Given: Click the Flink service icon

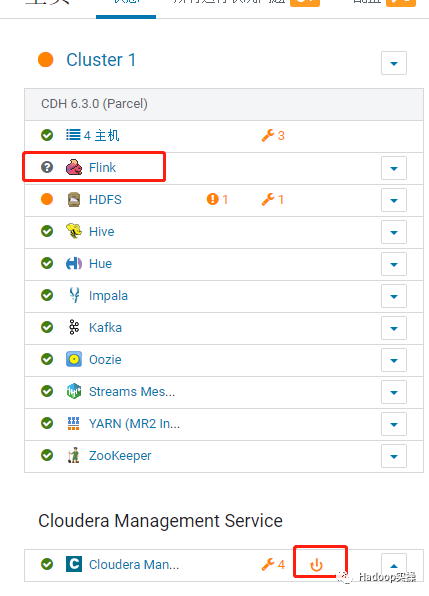Looking at the screenshot, I should pyautogui.click(x=74, y=167).
